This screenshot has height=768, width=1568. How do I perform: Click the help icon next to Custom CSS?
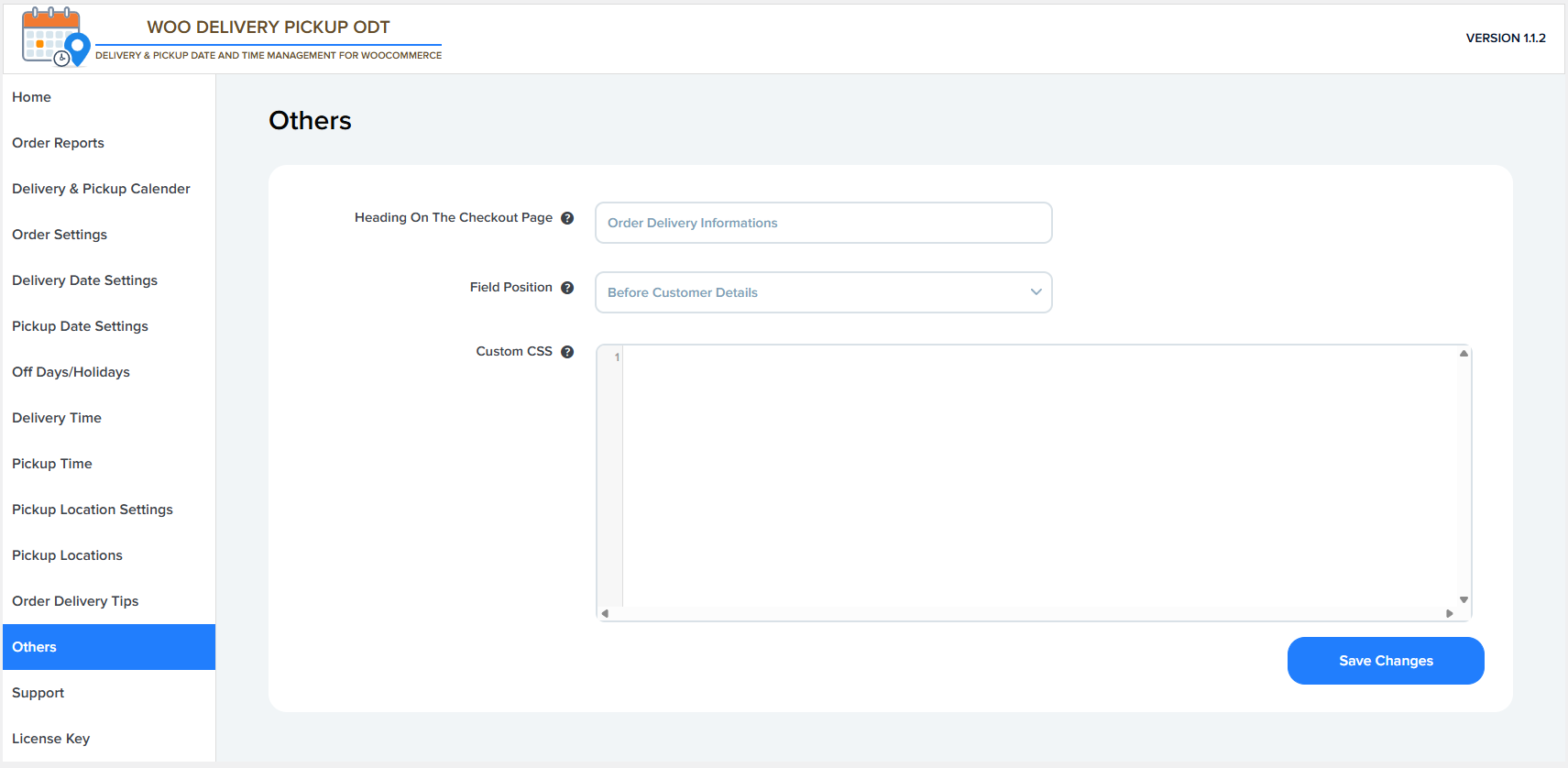pyautogui.click(x=567, y=352)
